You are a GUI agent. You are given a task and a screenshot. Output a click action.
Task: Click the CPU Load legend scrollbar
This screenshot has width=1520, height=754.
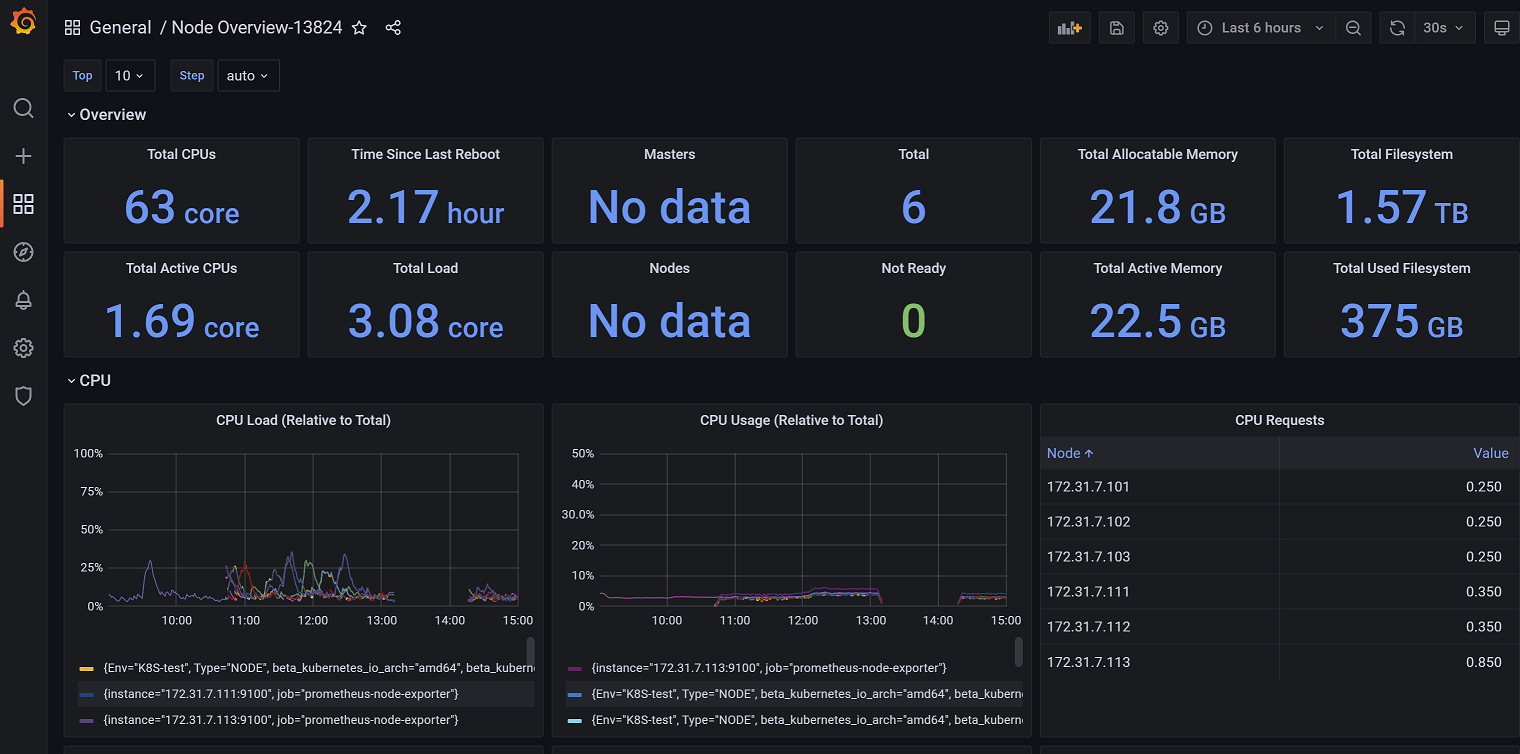tap(530, 650)
